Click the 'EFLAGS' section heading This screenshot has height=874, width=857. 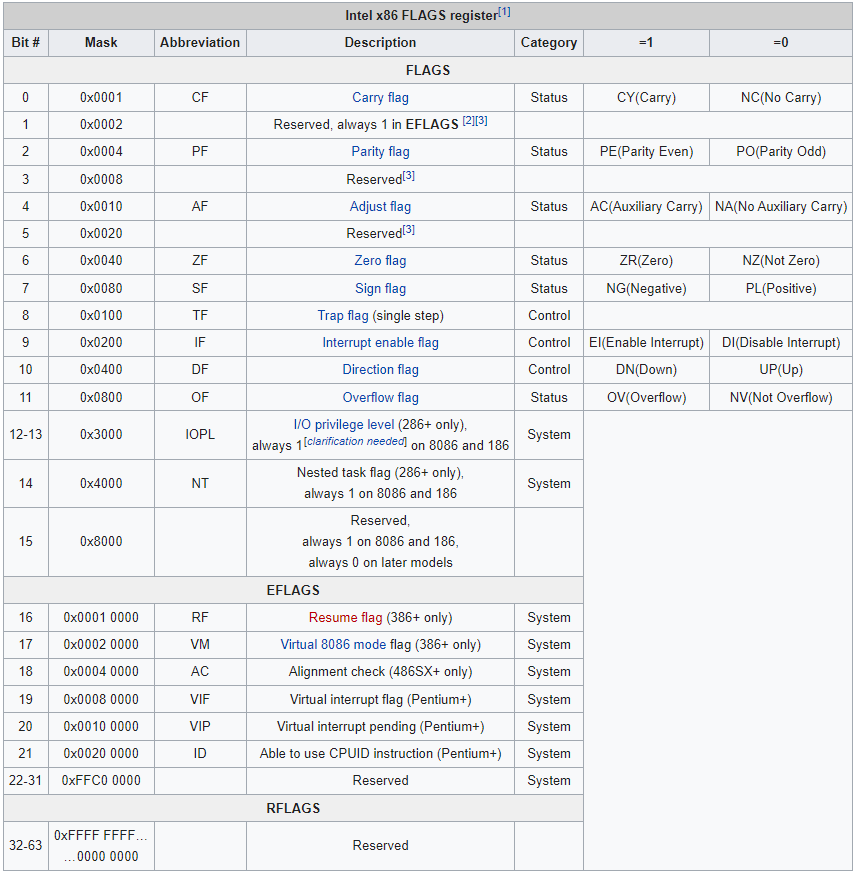pyautogui.click(x=293, y=590)
